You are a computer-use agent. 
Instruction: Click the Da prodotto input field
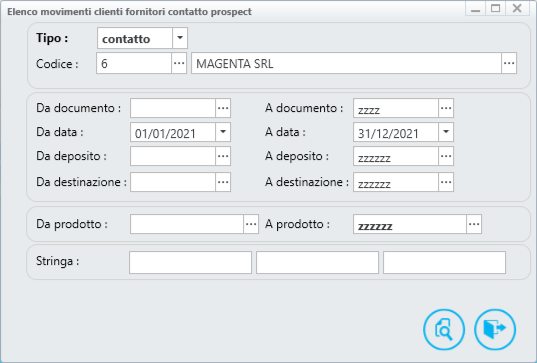tap(187, 224)
